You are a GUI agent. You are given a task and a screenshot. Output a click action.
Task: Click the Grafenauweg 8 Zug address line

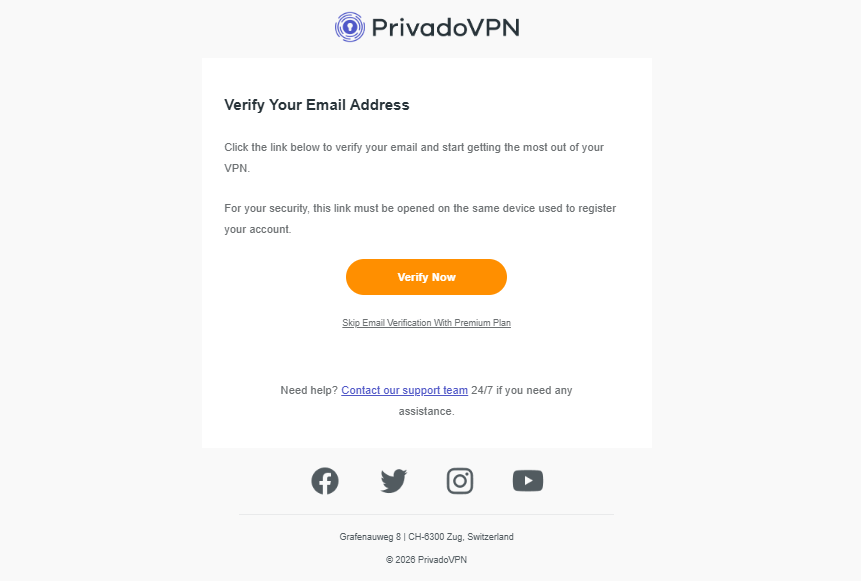click(426, 537)
